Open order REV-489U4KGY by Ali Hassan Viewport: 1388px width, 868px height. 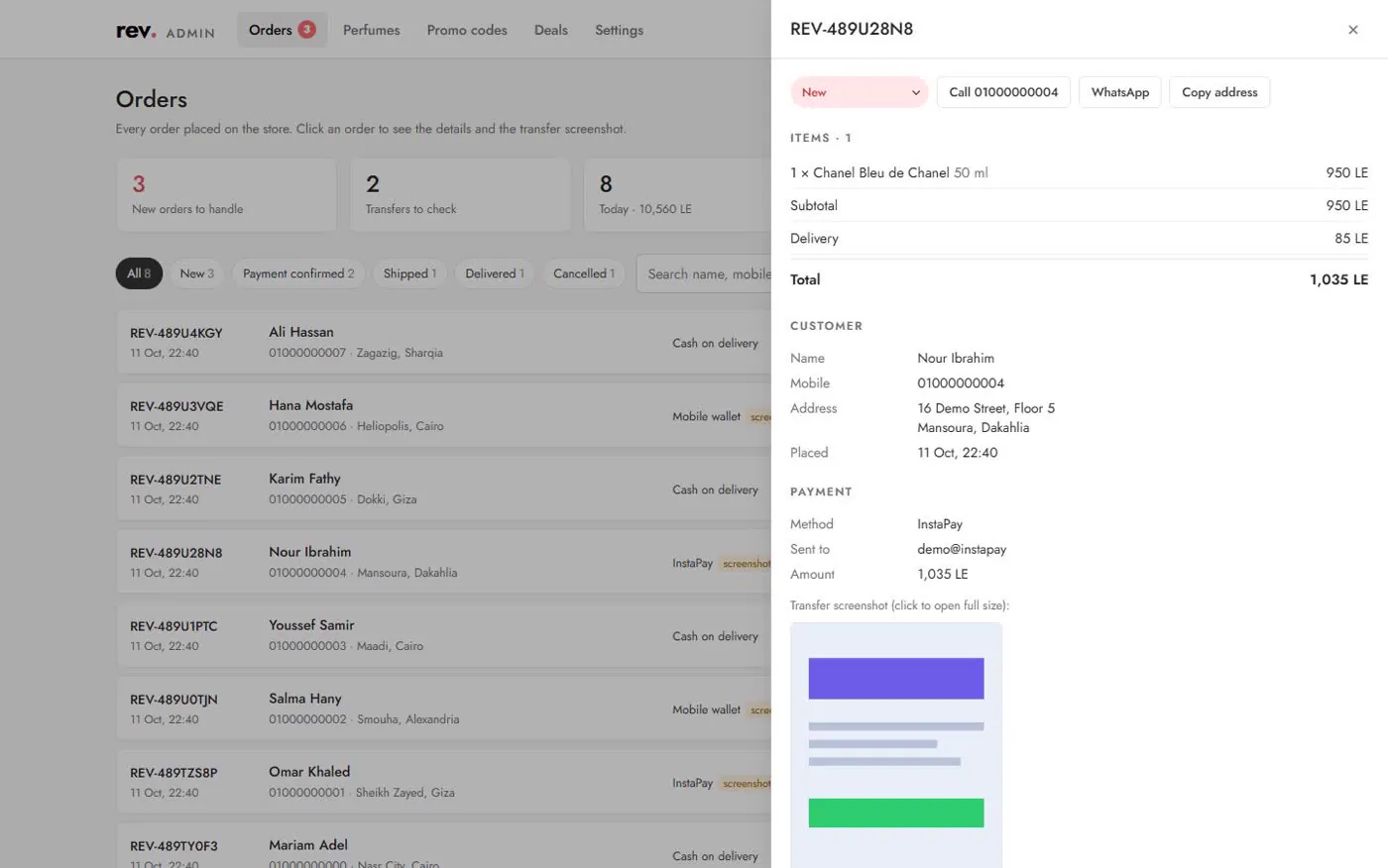pyautogui.click(x=444, y=342)
